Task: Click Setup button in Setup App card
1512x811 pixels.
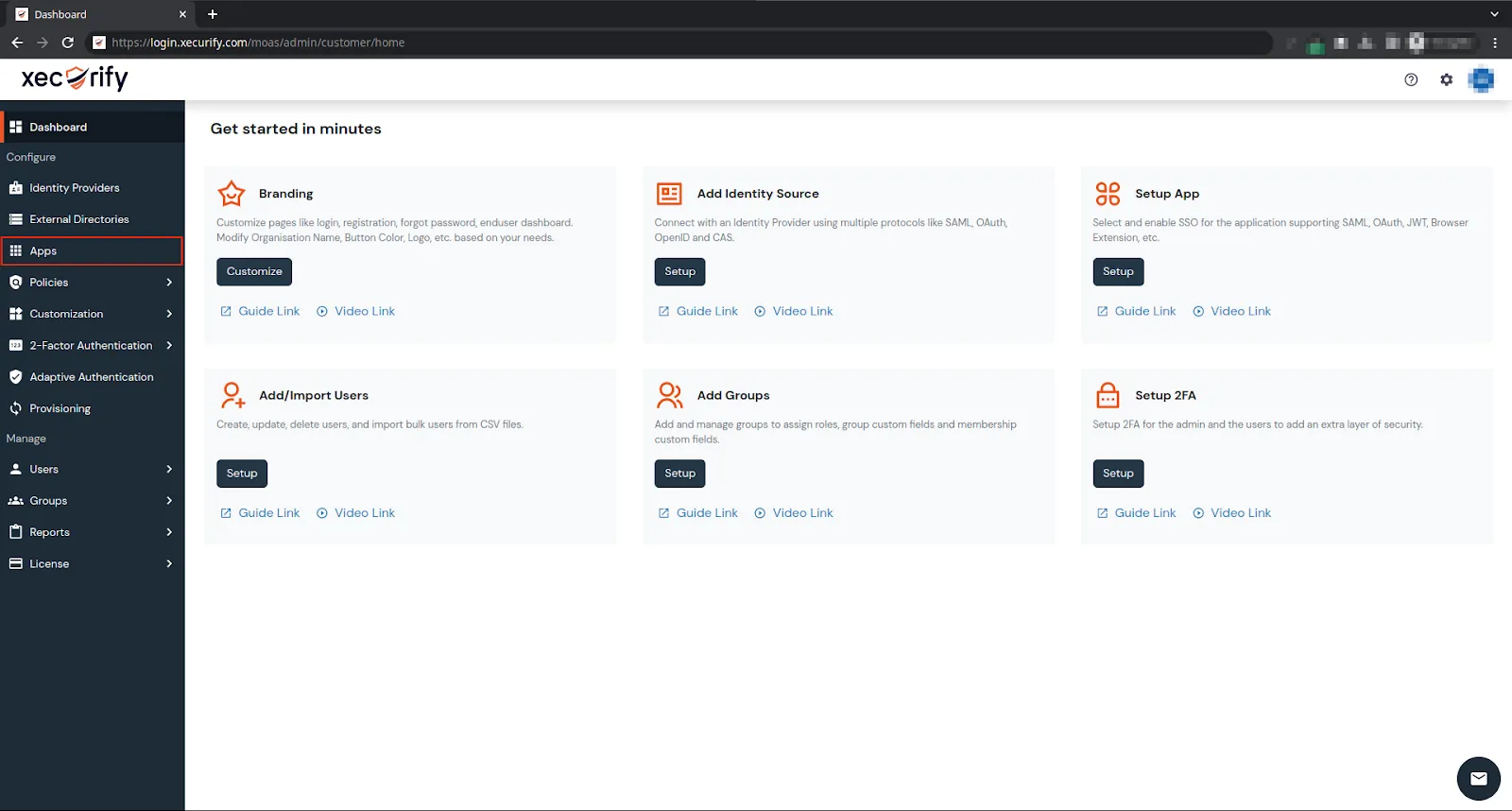Action: [x=1118, y=271]
